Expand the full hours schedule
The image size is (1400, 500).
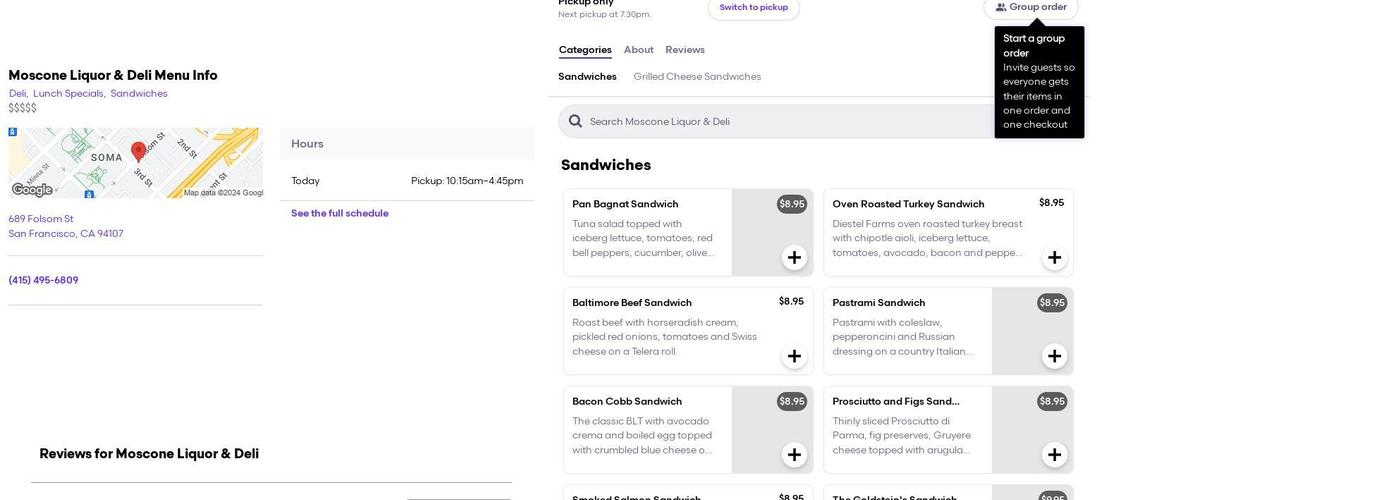click(339, 214)
